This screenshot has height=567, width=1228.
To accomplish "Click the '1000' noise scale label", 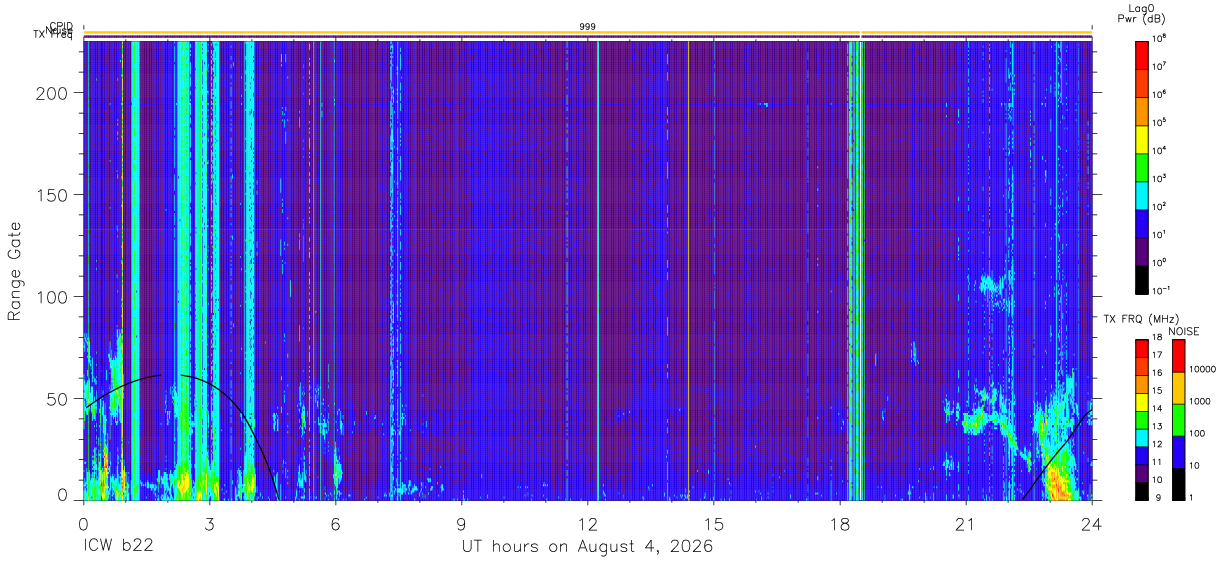I will pos(1199,401).
